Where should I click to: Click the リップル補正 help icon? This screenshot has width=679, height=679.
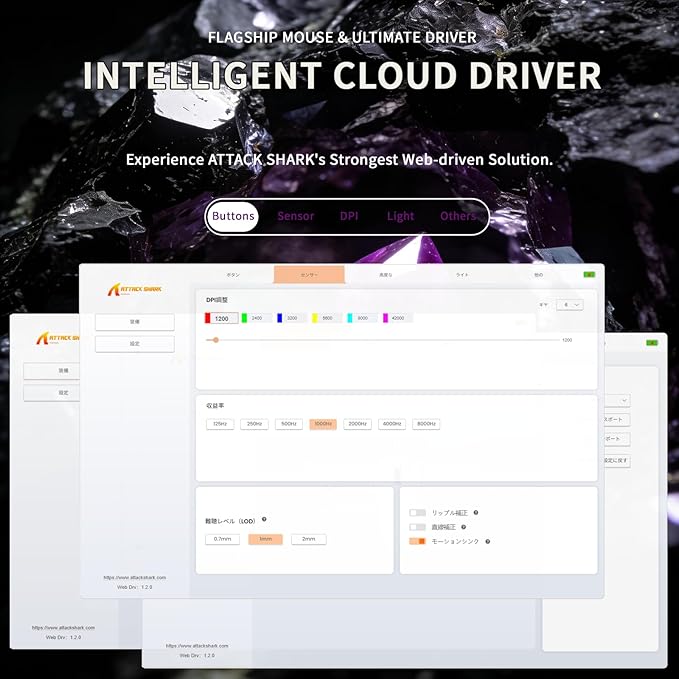tap(476, 512)
